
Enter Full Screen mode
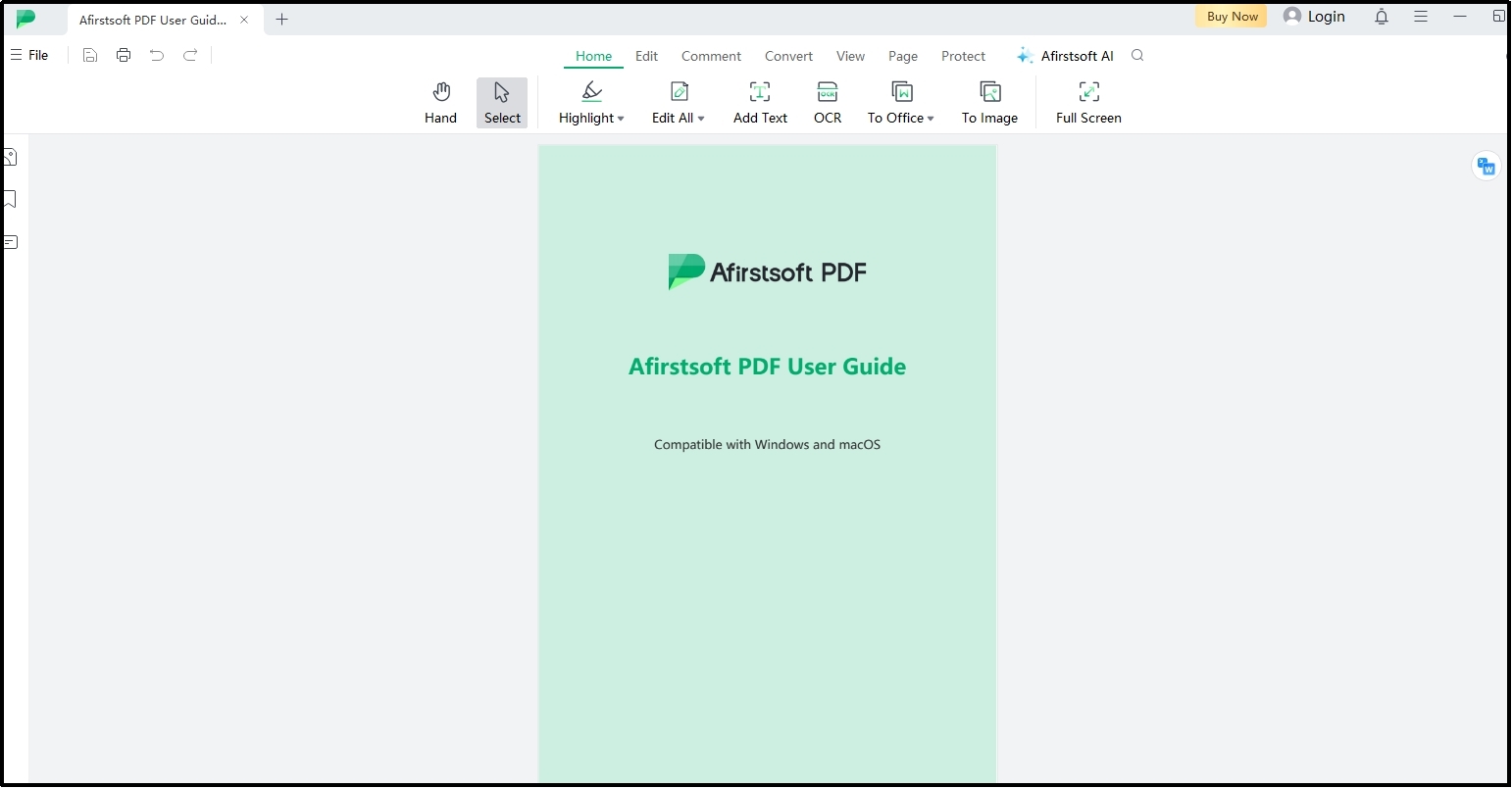click(1088, 103)
